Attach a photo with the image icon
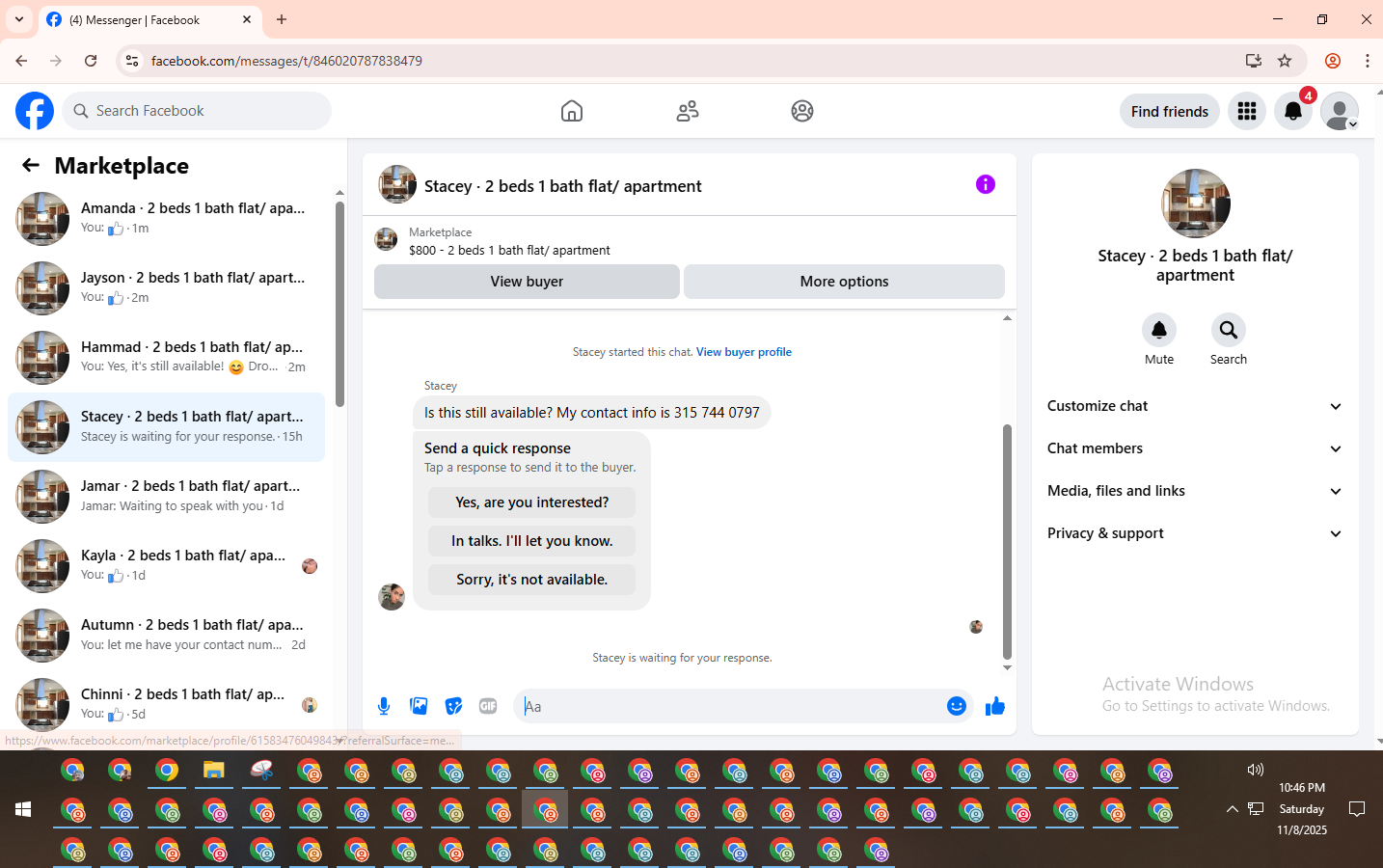This screenshot has height=868, width=1383. (419, 706)
